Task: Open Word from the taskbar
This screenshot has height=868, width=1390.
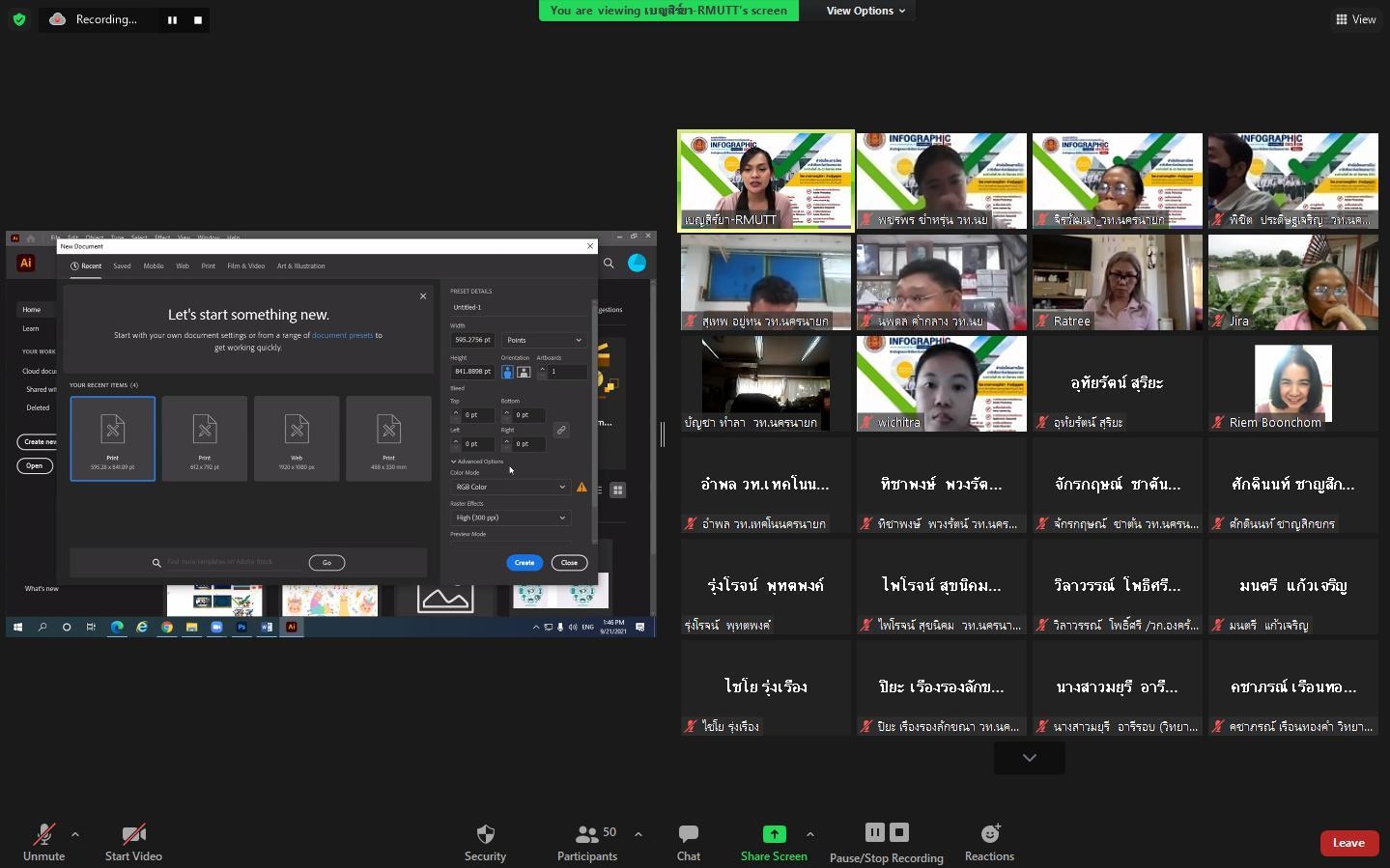Action: click(266, 627)
